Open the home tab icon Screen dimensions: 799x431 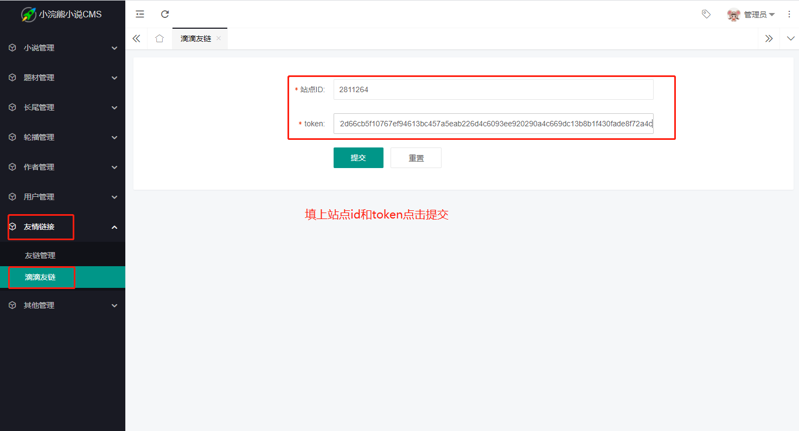click(159, 39)
